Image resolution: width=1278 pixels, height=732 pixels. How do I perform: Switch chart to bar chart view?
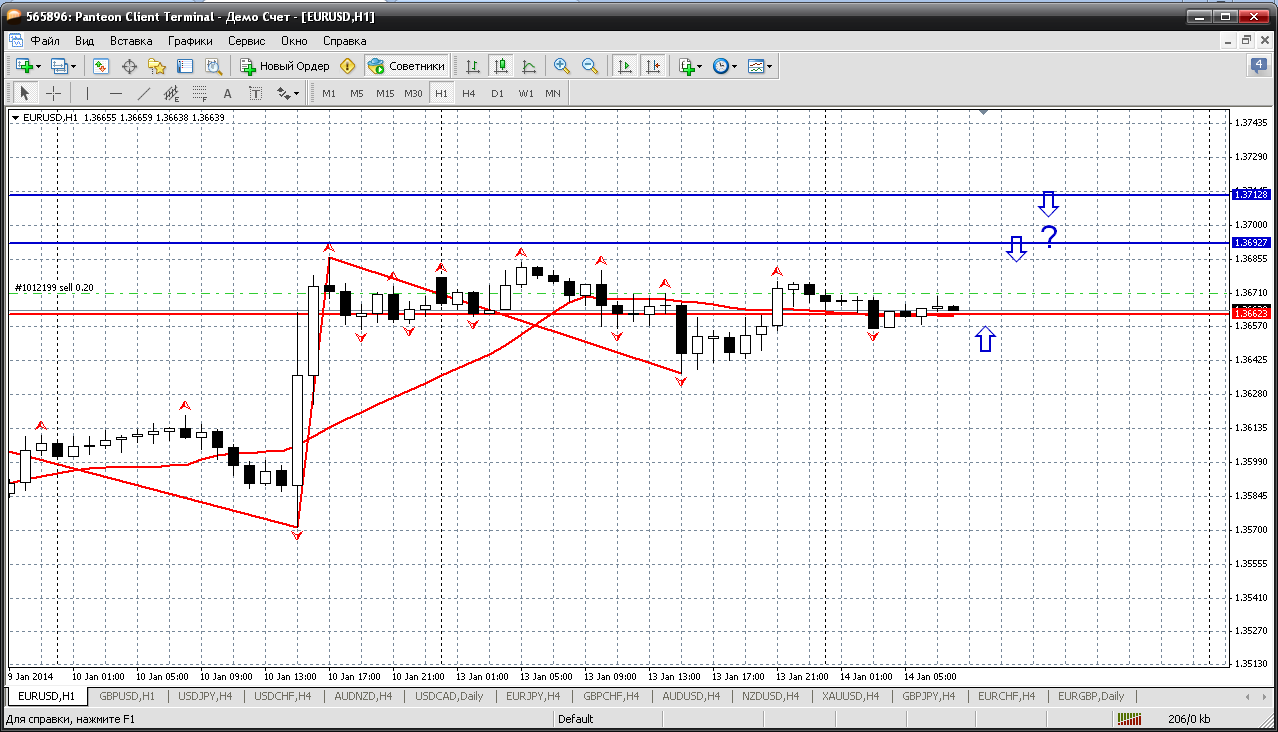point(473,66)
